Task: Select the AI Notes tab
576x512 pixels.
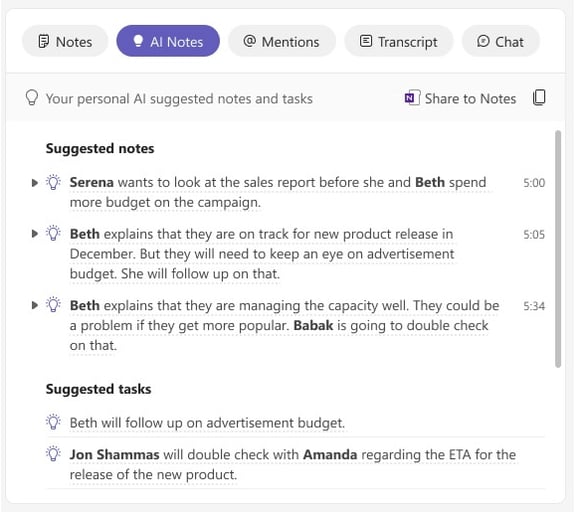Action: pos(168,41)
